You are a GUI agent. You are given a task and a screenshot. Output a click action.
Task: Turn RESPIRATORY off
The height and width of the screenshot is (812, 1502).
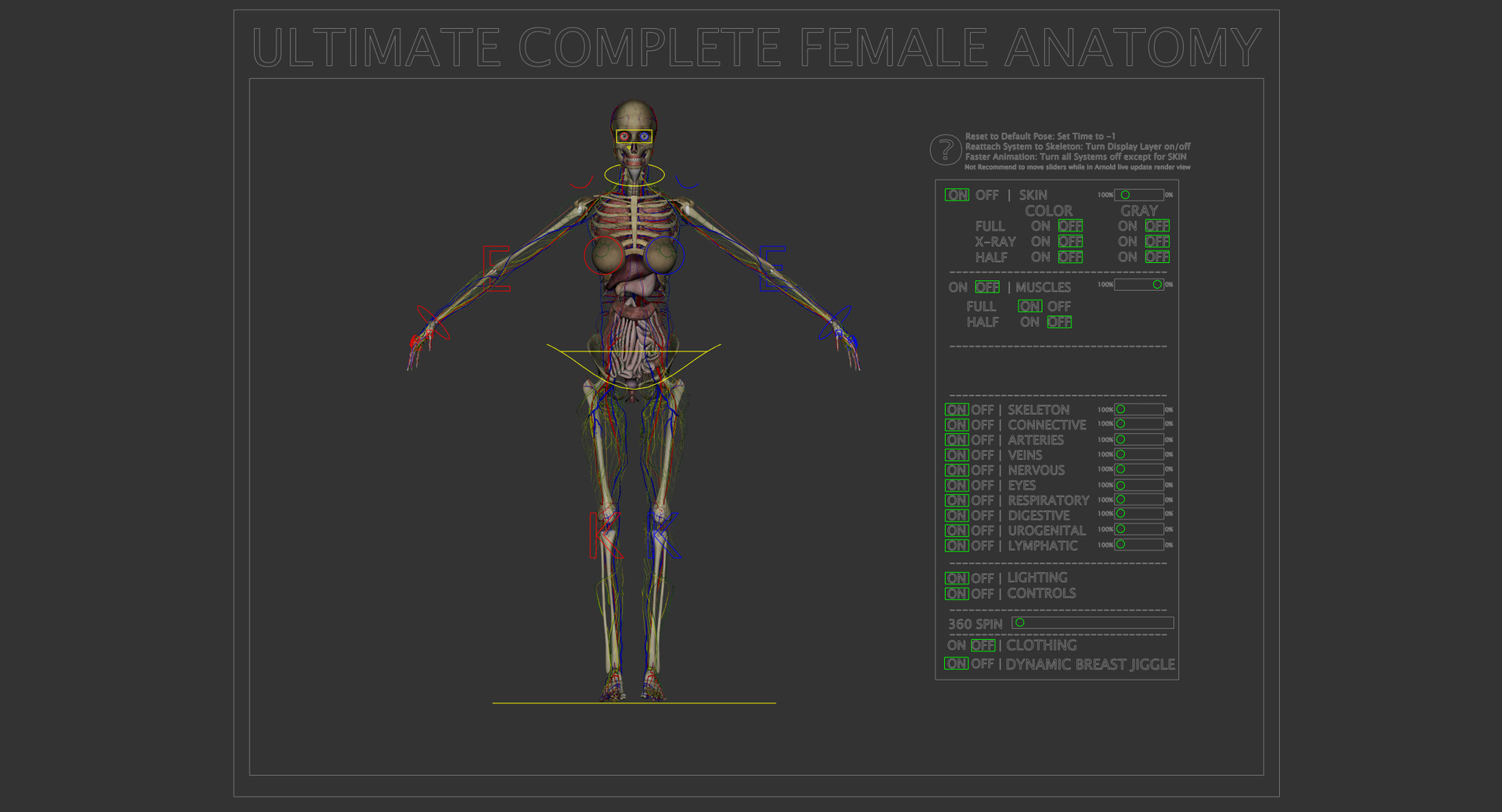(983, 500)
